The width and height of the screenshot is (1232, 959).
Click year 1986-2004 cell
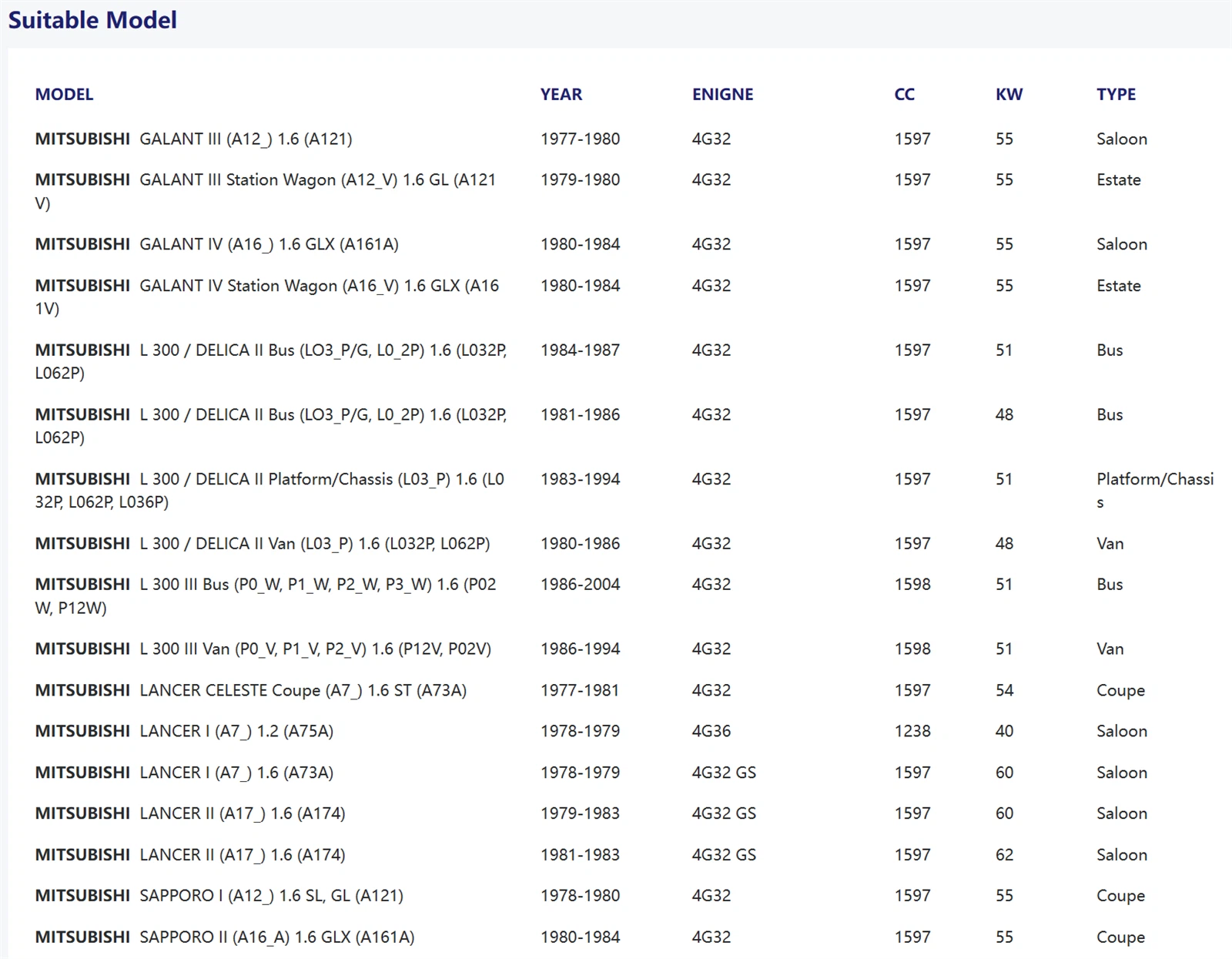tap(580, 585)
